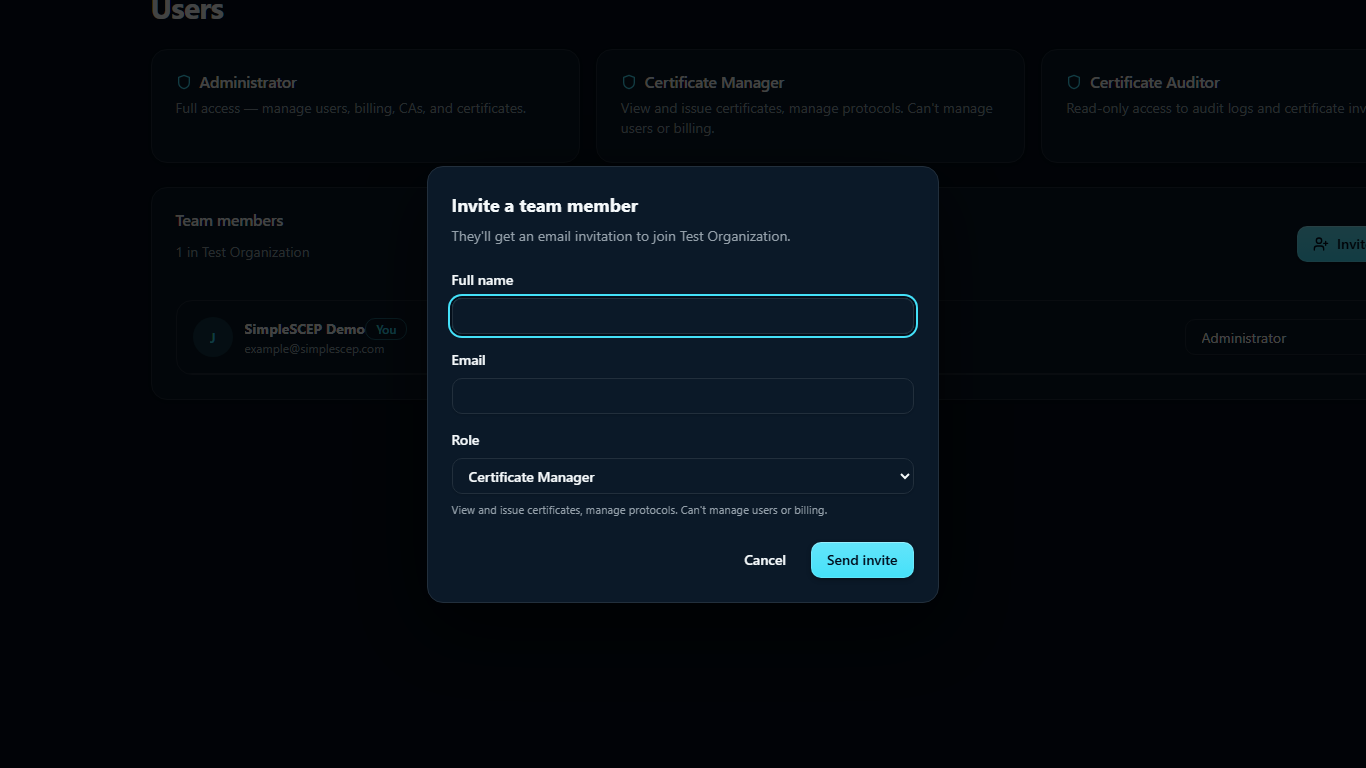The height and width of the screenshot is (768, 1366).
Task: Click the Certificate Manager shield icon
Action: coord(629,82)
